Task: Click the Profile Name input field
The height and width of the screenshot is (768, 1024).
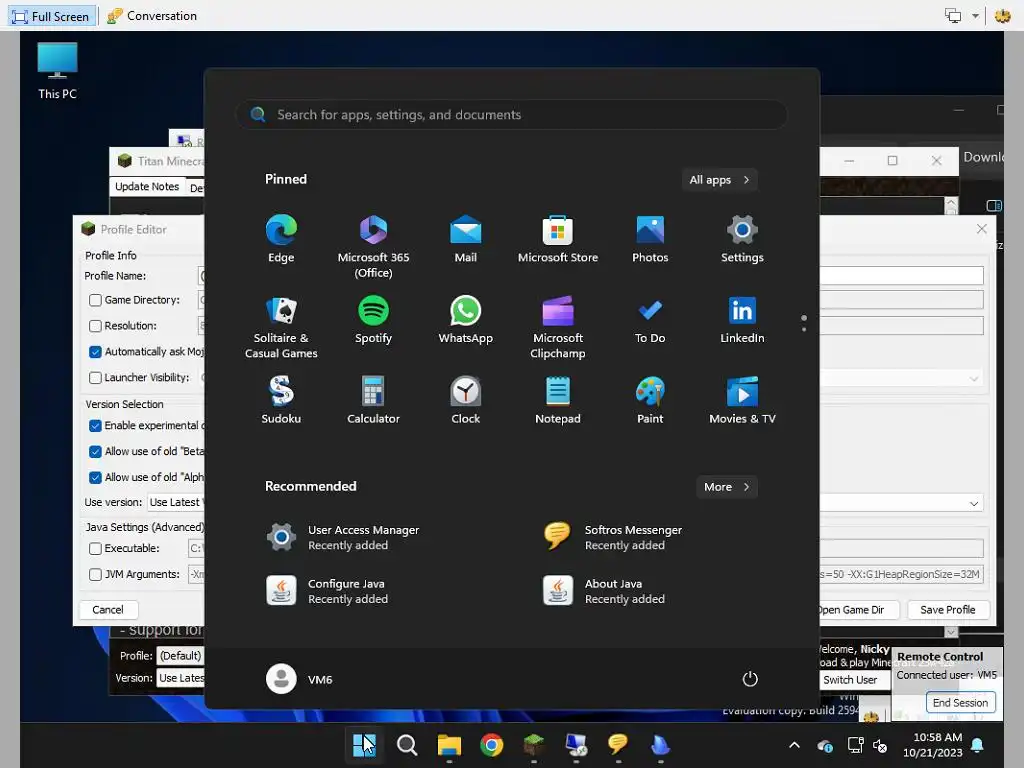Action: click(x=901, y=276)
